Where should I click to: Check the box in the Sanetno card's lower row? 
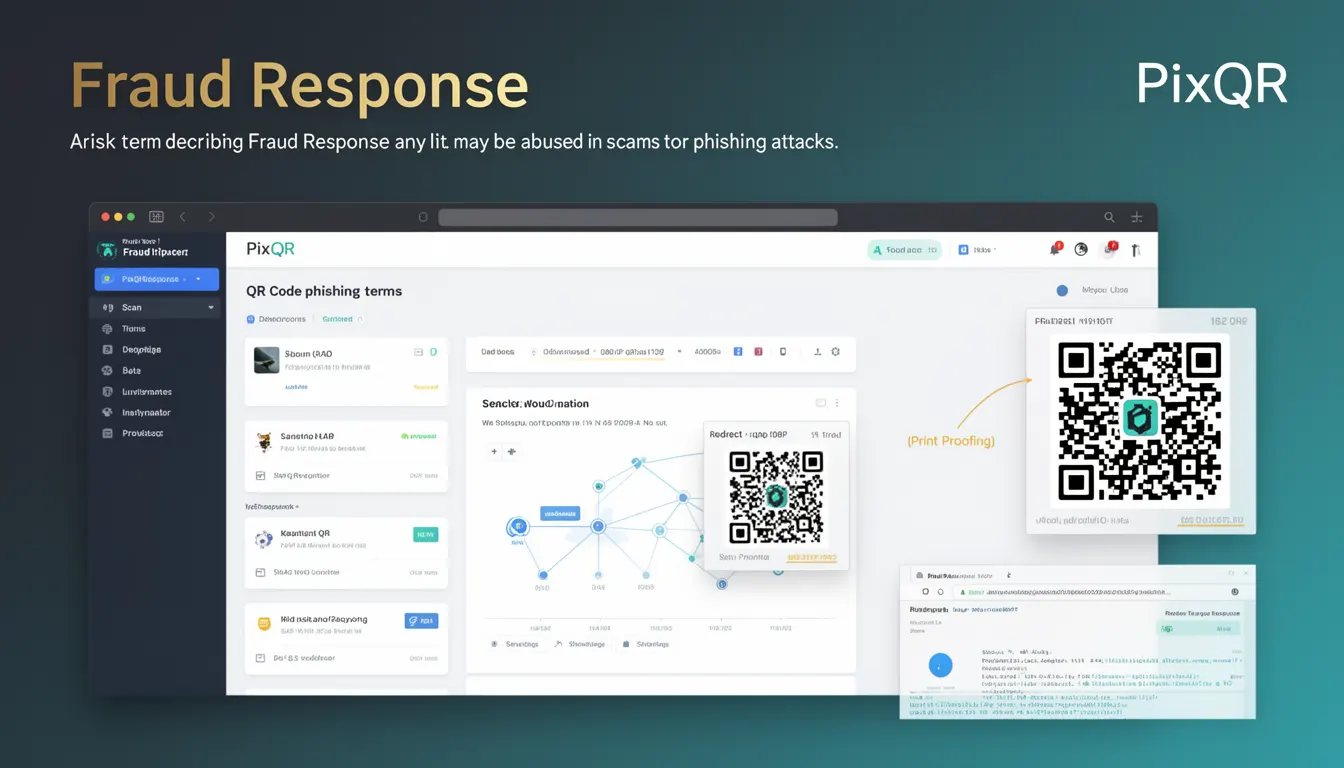pos(261,476)
